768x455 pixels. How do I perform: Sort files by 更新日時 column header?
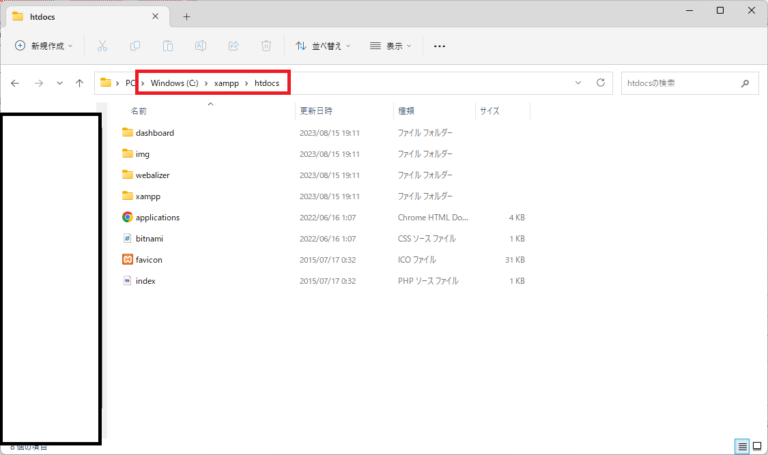316,111
